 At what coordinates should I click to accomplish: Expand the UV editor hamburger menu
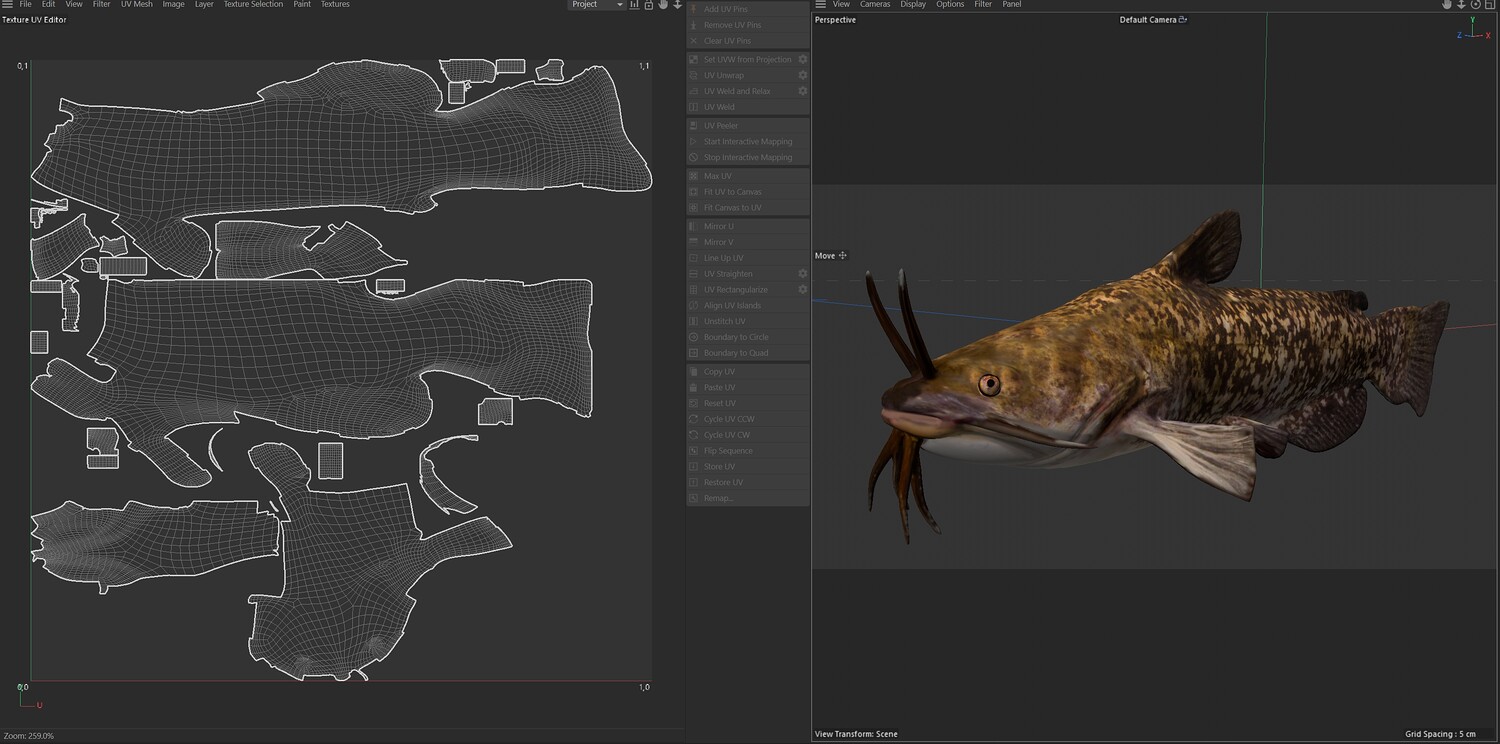tap(8, 5)
